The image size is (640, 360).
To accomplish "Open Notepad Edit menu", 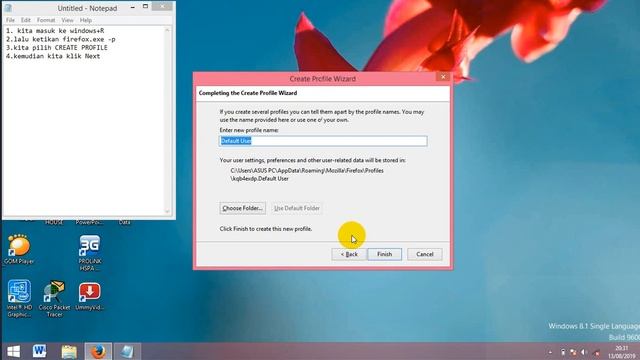I will 26,20.
